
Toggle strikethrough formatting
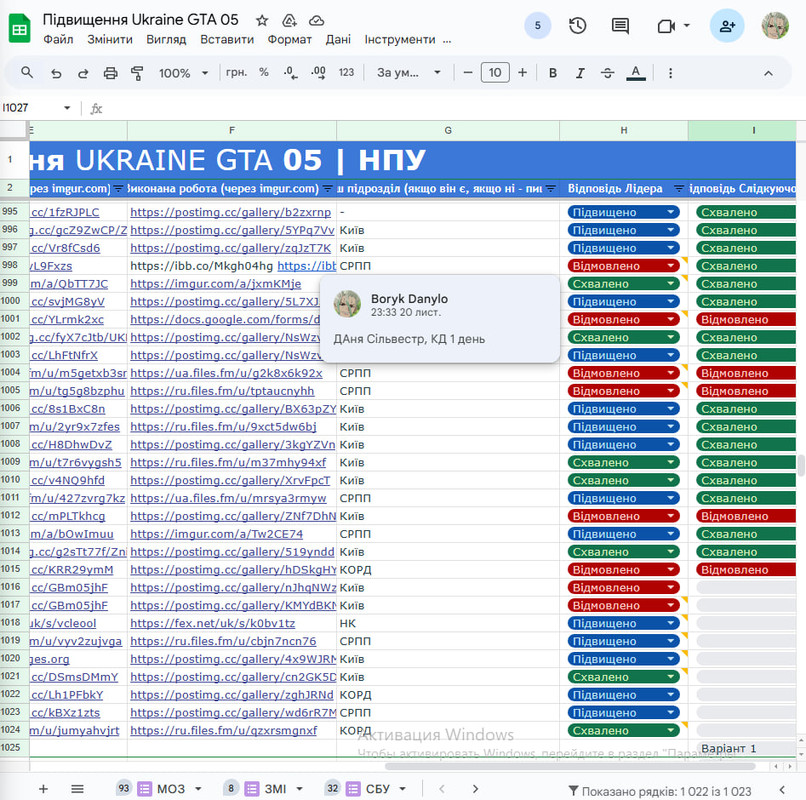point(607,73)
